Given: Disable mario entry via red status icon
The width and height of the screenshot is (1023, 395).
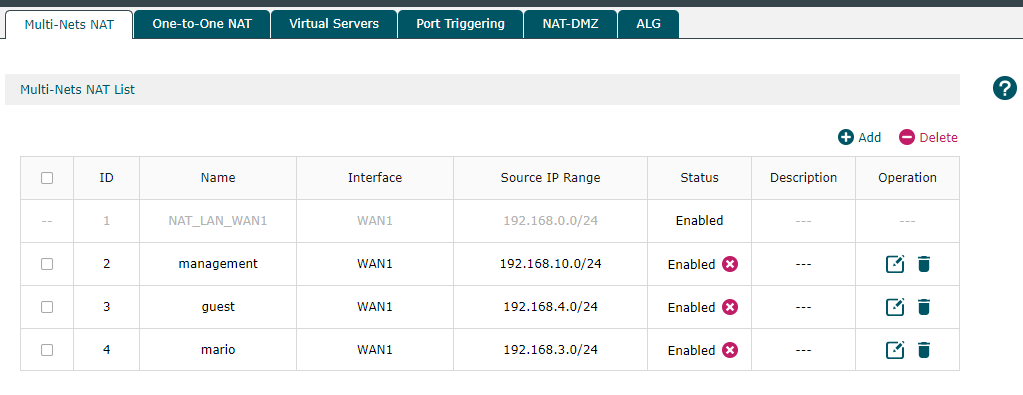Looking at the screenshot, I should click(730, 350).
